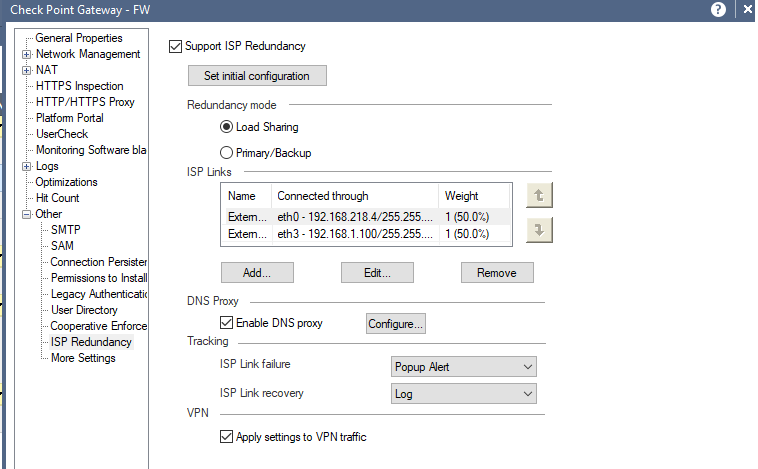This screenshot has width=758, height=469.
Task: Click Add... to create ISP link
Action: (x=257, y=273)
